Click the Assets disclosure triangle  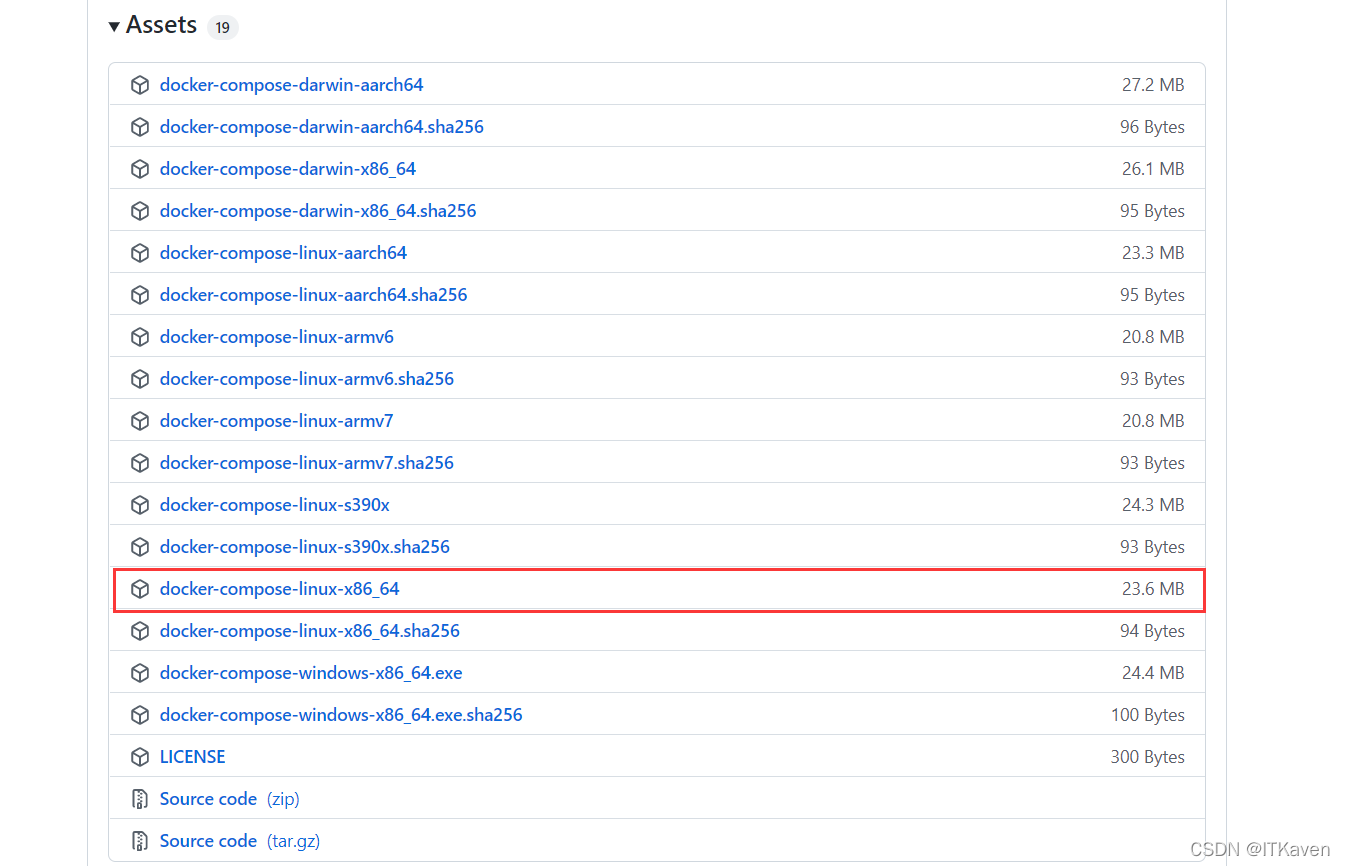(114, 25)
